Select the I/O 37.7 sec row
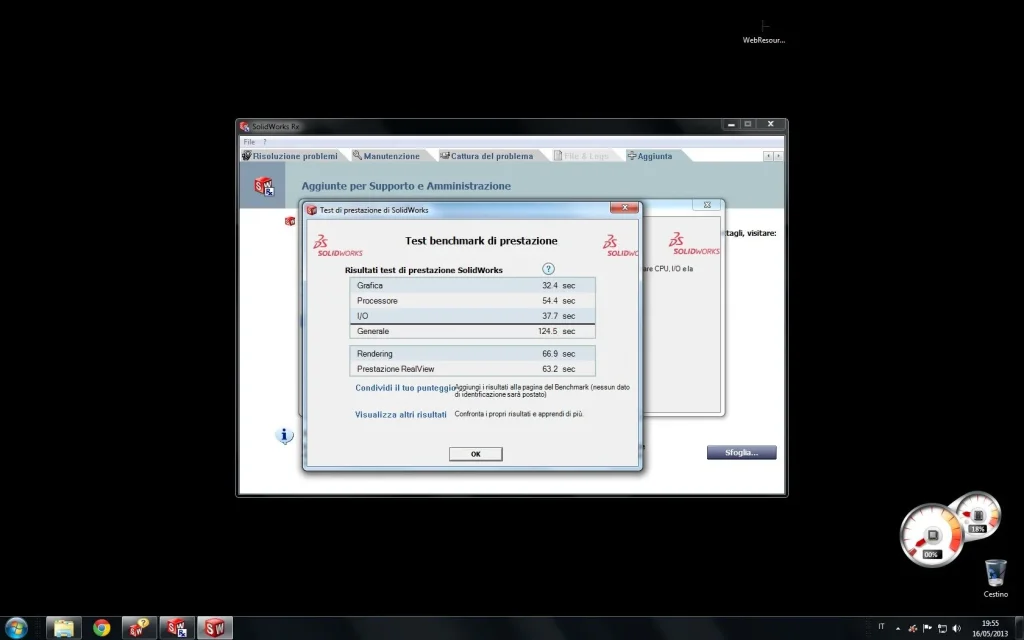The height and width of the screenshot is (640, 1024). [472, 315]
